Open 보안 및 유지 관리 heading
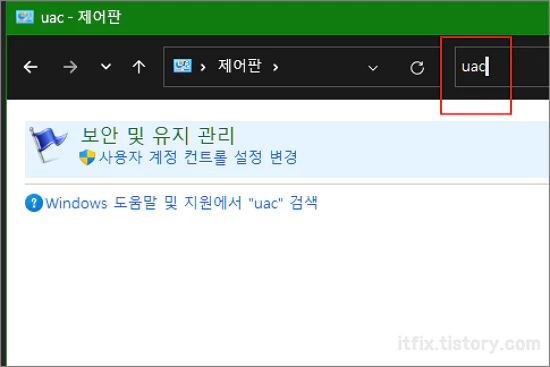The height and width of the screenshot is (367, 550). click(x=158, y=135)
